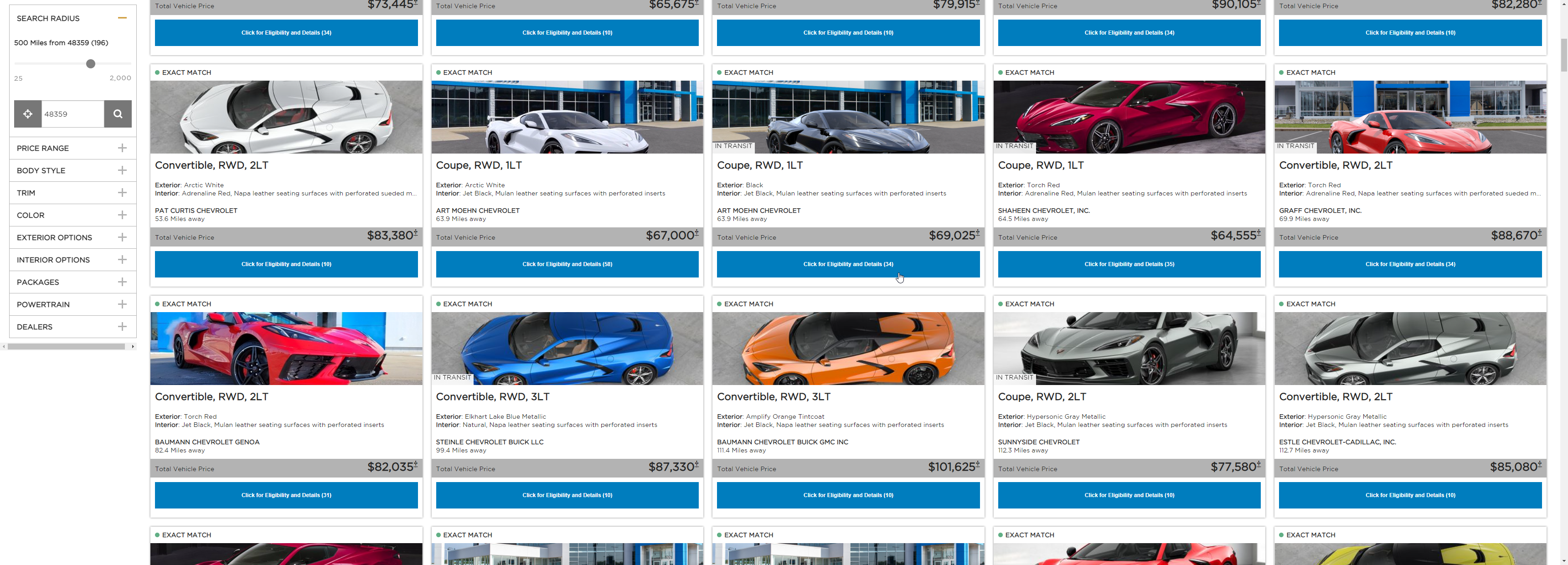Click the Estle Hypersonic Gray convertible photo
Screen dimensions: 1568x565
click(x=1410, y=349)
